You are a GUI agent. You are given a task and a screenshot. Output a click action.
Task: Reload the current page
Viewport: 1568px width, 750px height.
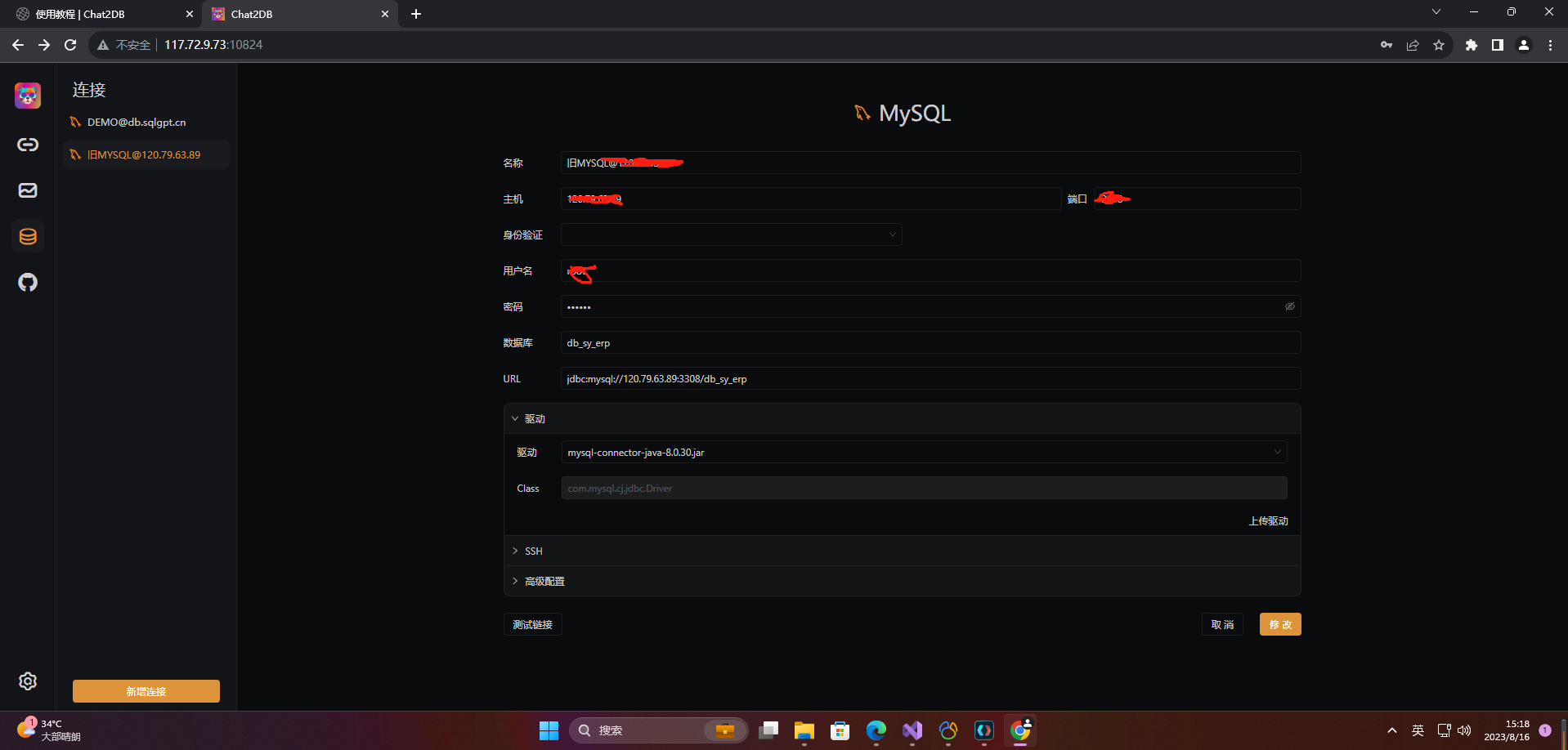[70, 45]
